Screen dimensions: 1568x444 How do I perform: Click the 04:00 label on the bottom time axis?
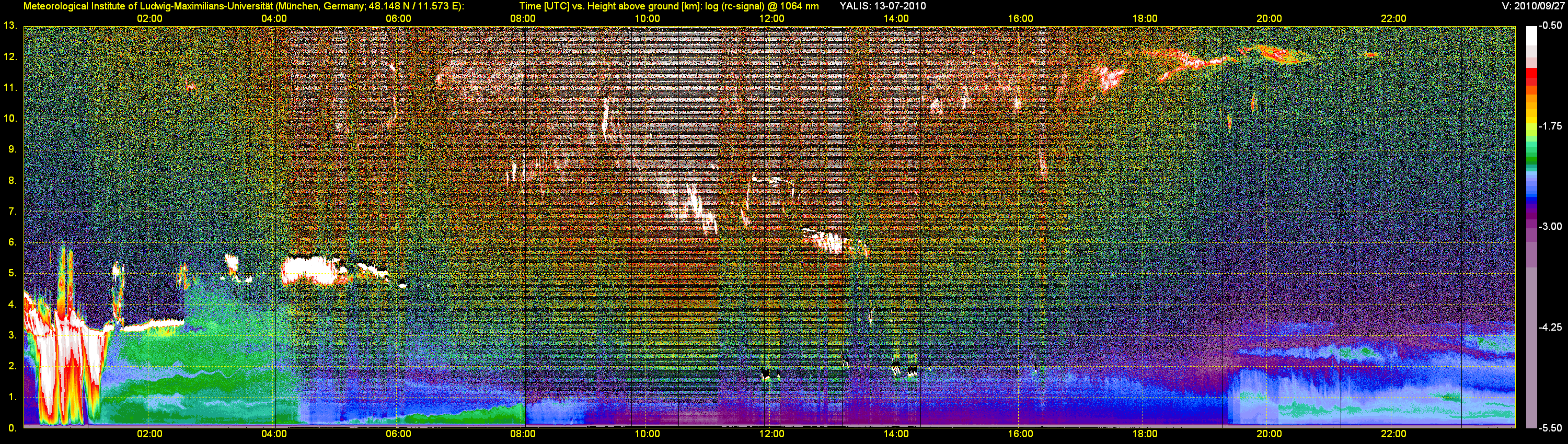pyautogui.click(x=274, y=434)
